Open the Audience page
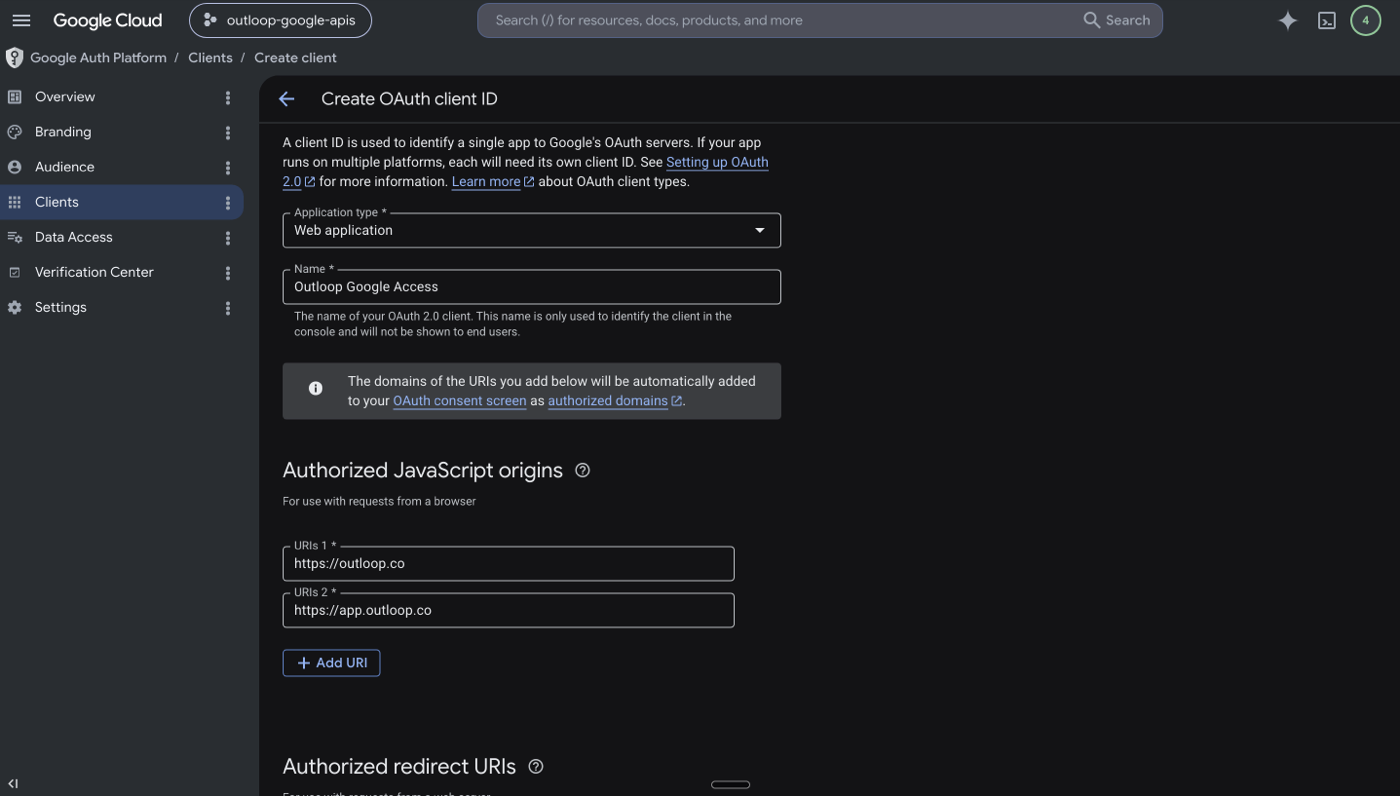 point(64,167)
